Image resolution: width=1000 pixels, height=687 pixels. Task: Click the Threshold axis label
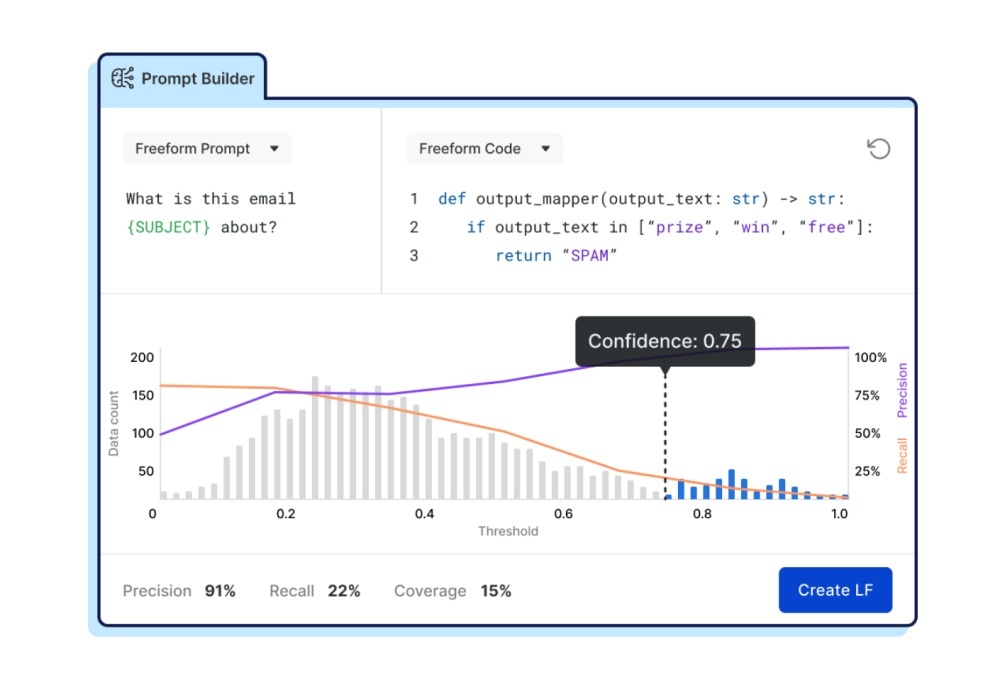(x=507, y=531)
